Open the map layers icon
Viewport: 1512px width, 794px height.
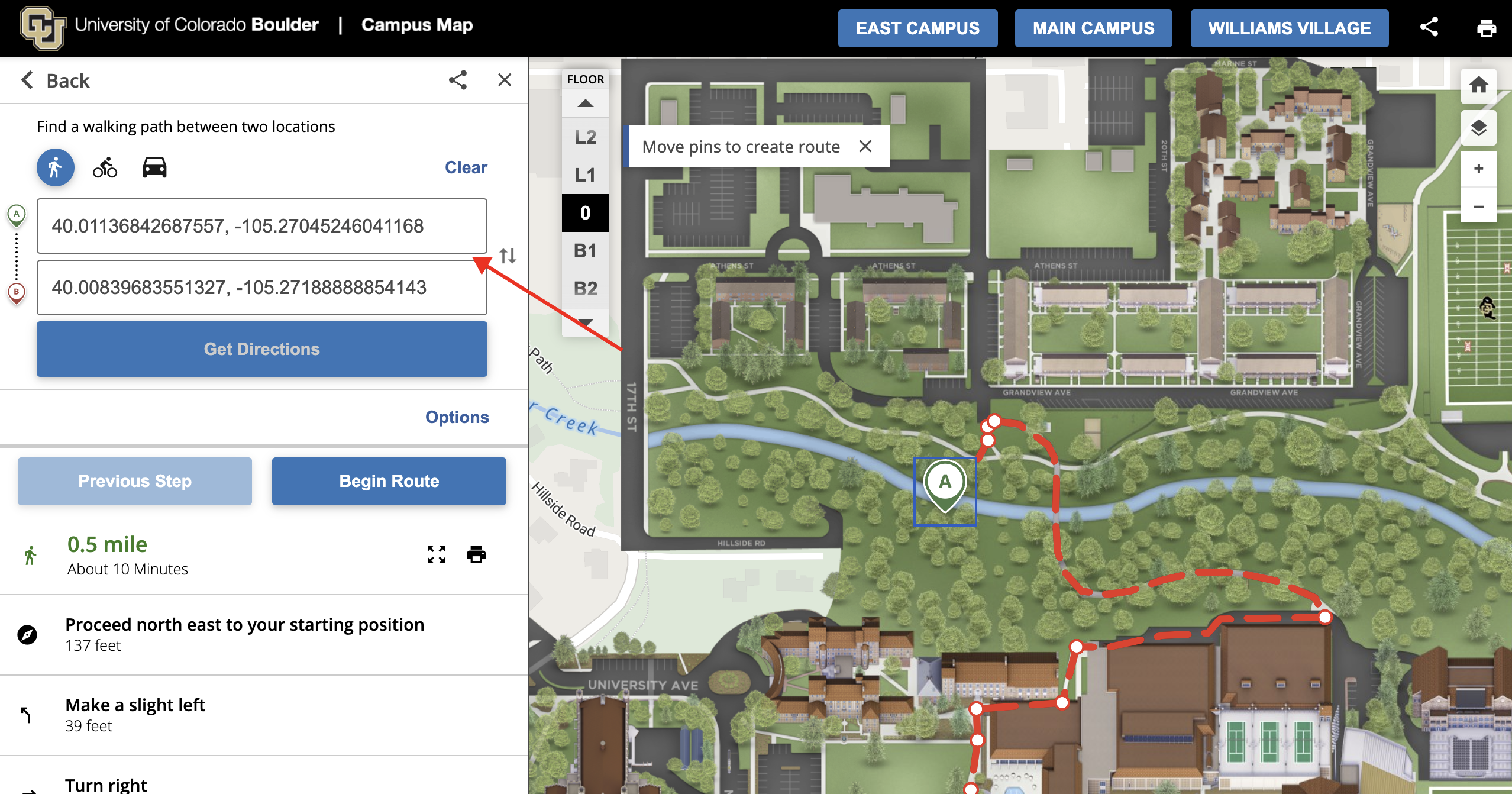click(x=1478, y=128)
